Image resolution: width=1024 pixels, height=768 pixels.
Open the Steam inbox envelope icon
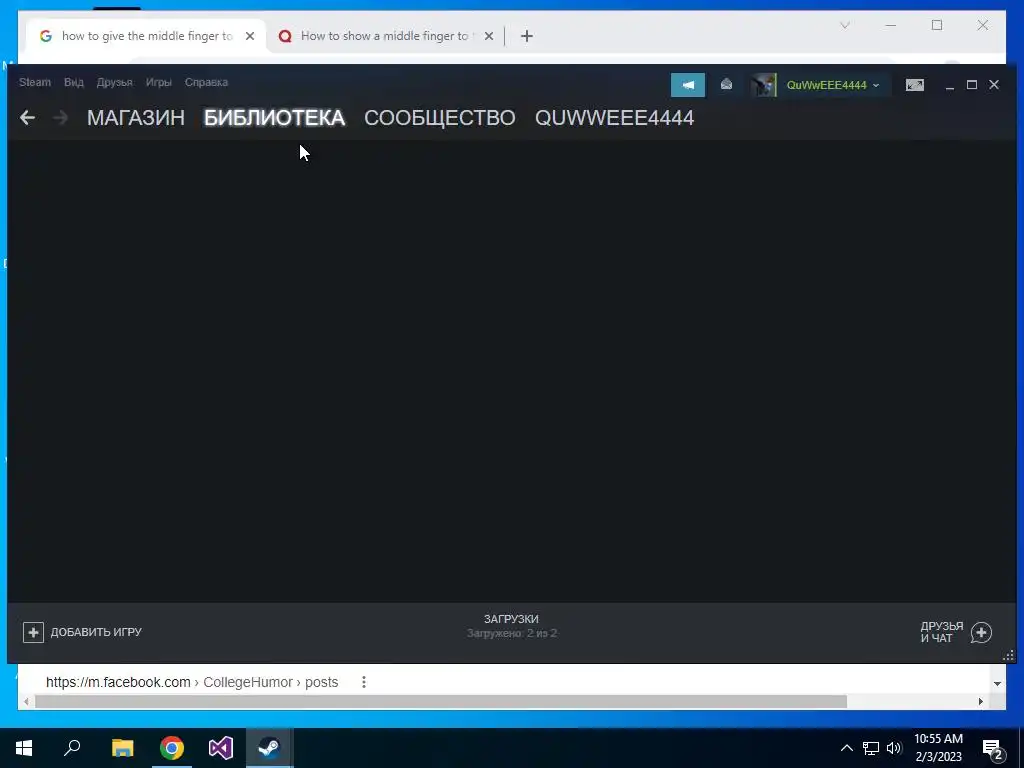point(726,84)
